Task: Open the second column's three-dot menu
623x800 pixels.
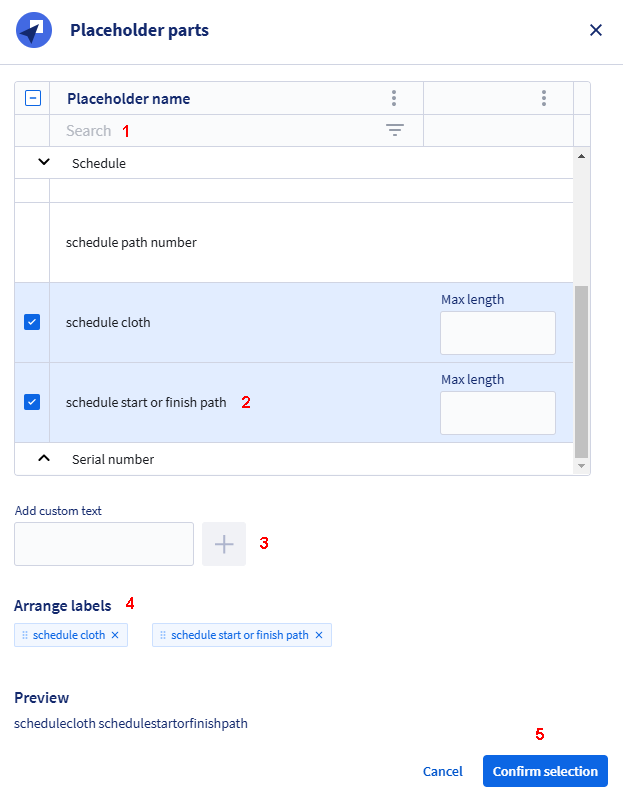Action: click(x=544, y=98)
